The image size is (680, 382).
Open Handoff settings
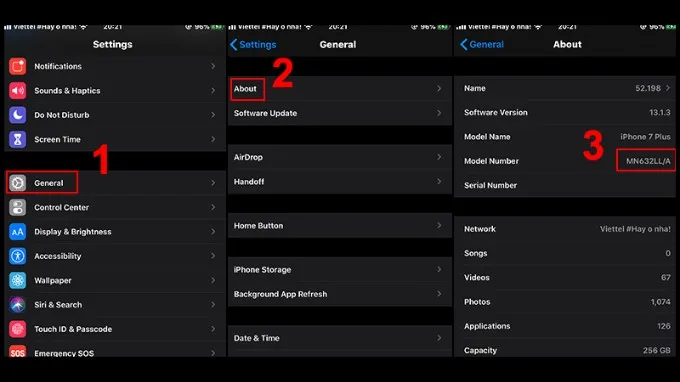(340, 181)
